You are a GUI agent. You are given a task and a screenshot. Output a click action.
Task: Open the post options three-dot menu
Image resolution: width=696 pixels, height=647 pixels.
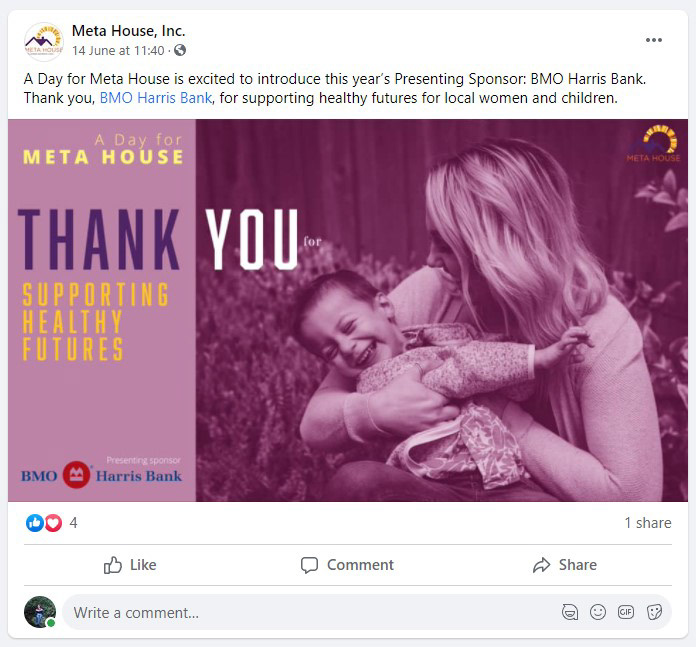click(x=654, y=40)
